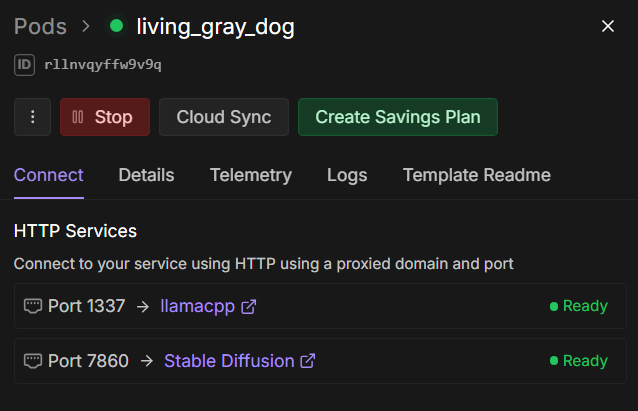Stop the running pod
638x411 pixels.
click(104, 117)
